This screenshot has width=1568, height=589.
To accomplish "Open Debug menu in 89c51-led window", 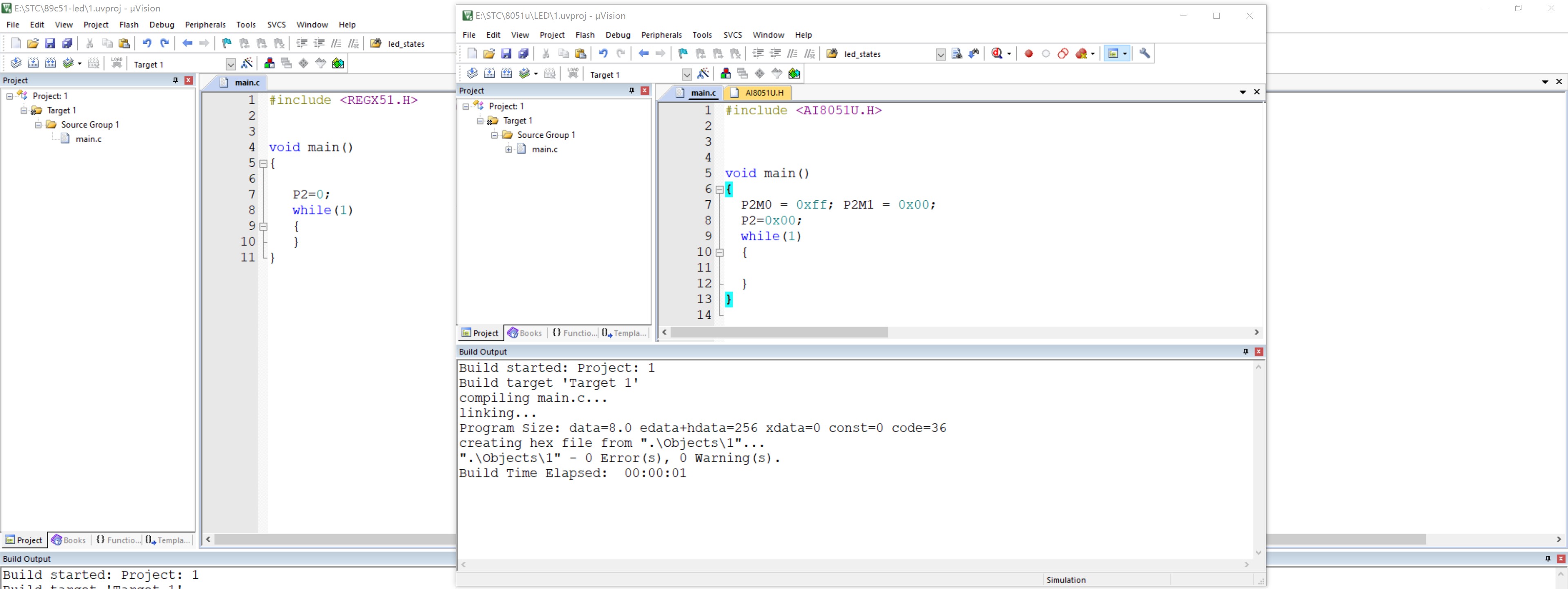I will pyautogui.click(x=162, y=25).
